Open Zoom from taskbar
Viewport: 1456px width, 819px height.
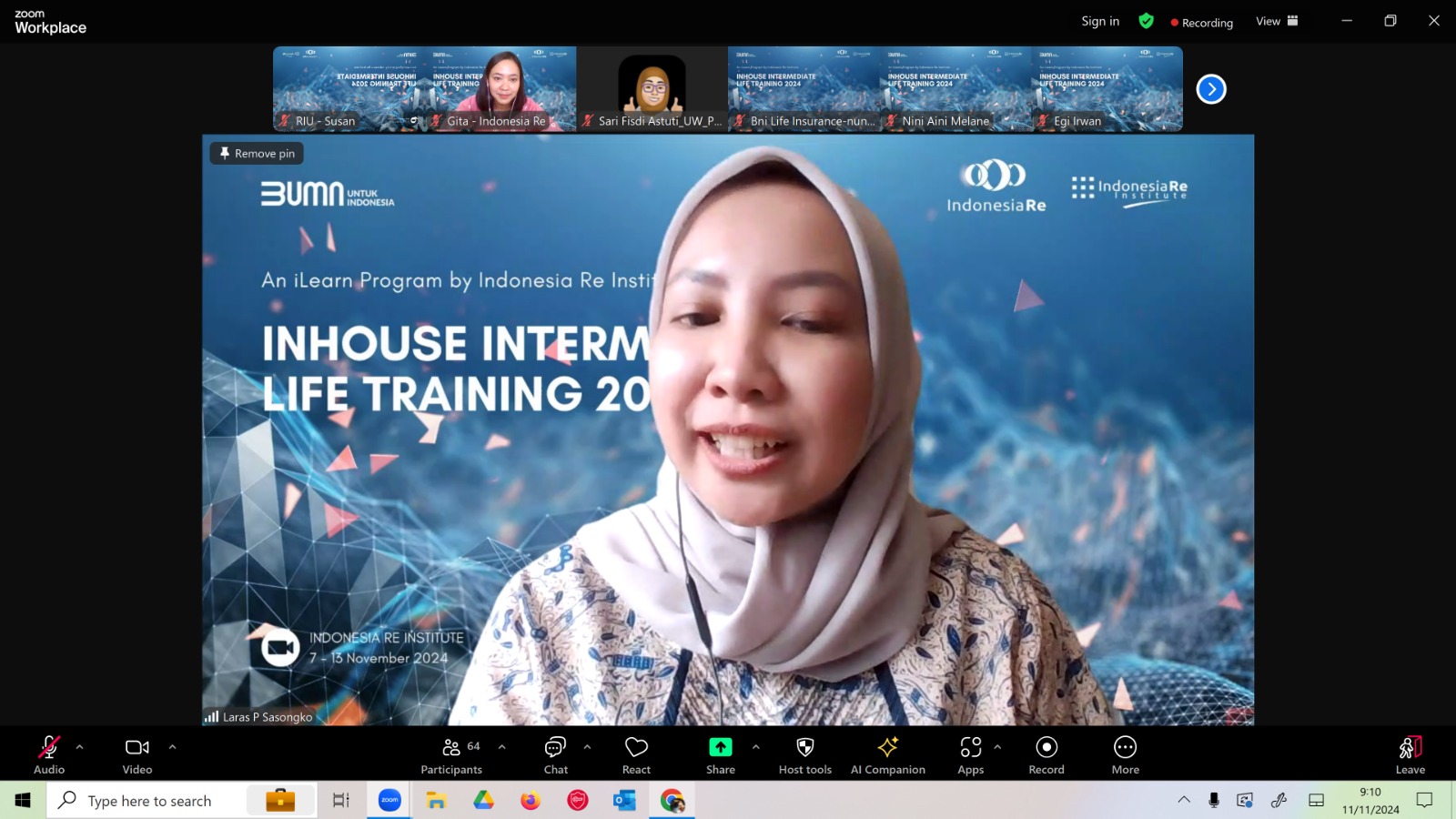point(389,801)
